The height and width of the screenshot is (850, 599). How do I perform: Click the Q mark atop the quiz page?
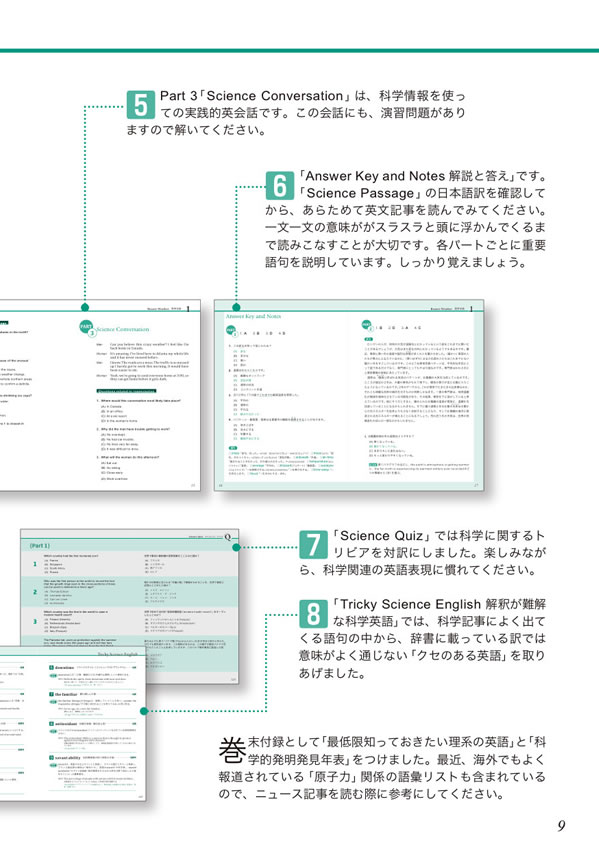click(228, 537)
